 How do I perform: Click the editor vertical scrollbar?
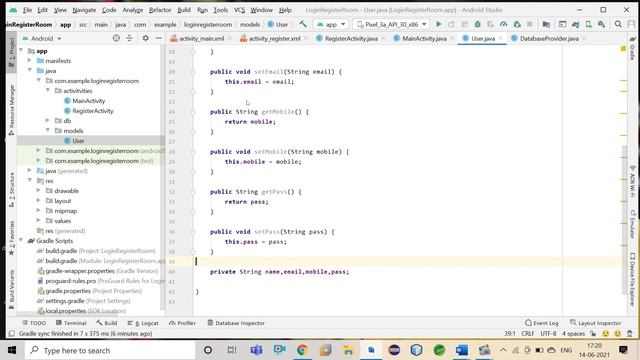(624, 219)
